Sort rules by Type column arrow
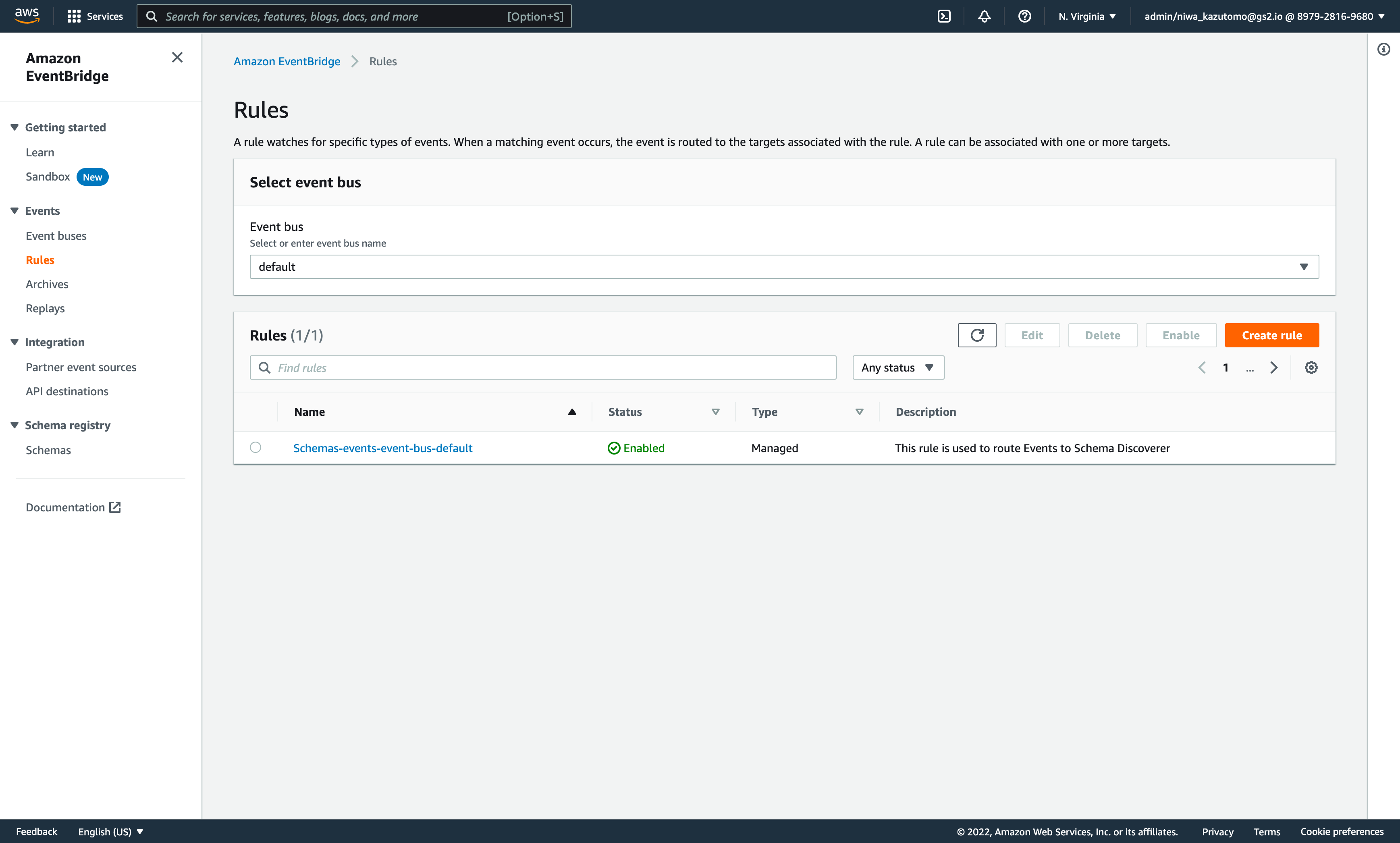 (x=859, y=412)
